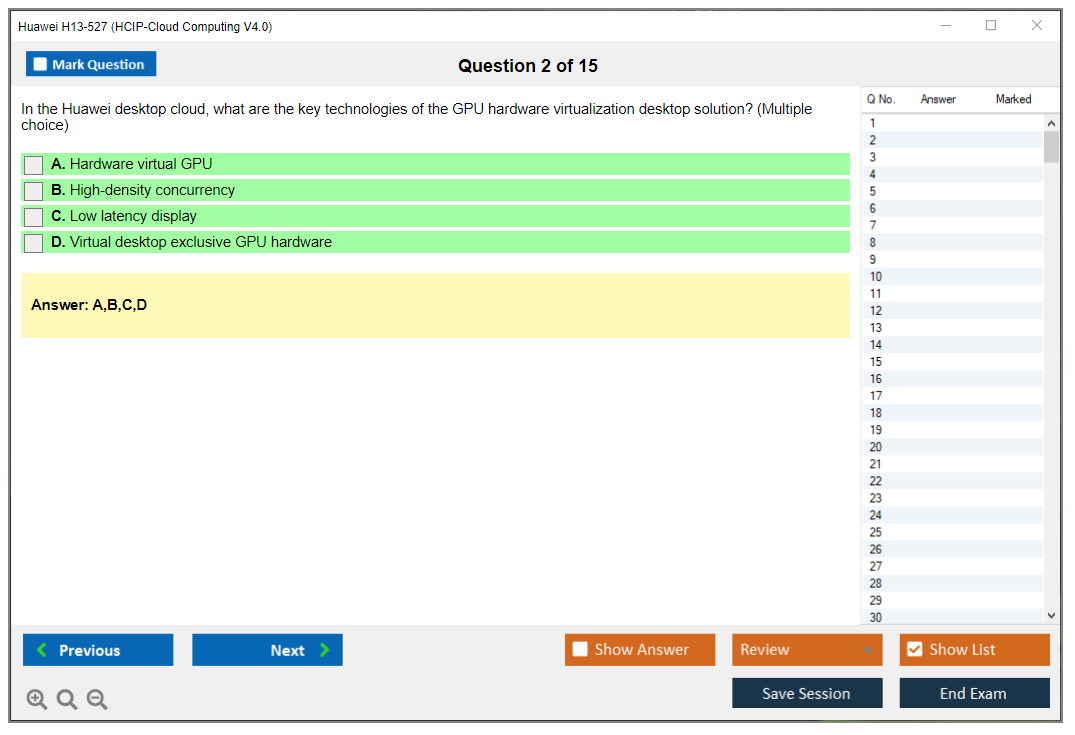Screen dimensions: 1075x735
Task: Check option A Hardware virtual GPU
Action: (34, 165)
